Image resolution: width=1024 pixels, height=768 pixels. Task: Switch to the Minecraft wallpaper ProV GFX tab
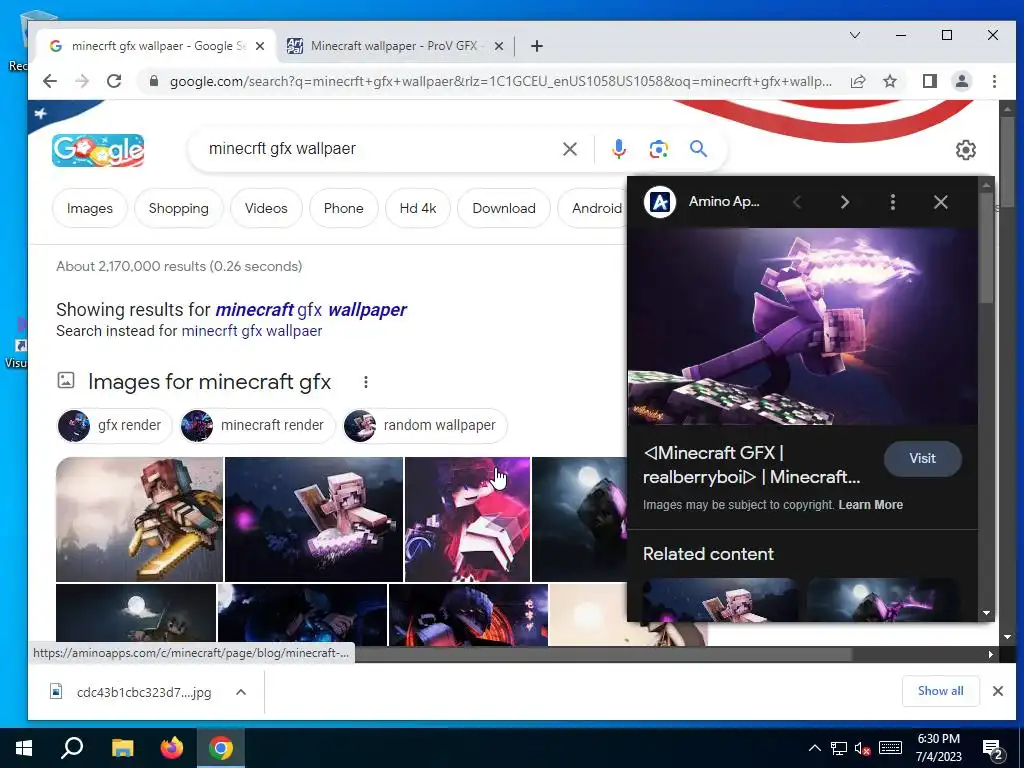pyautogui.click(x=394, y=46)
